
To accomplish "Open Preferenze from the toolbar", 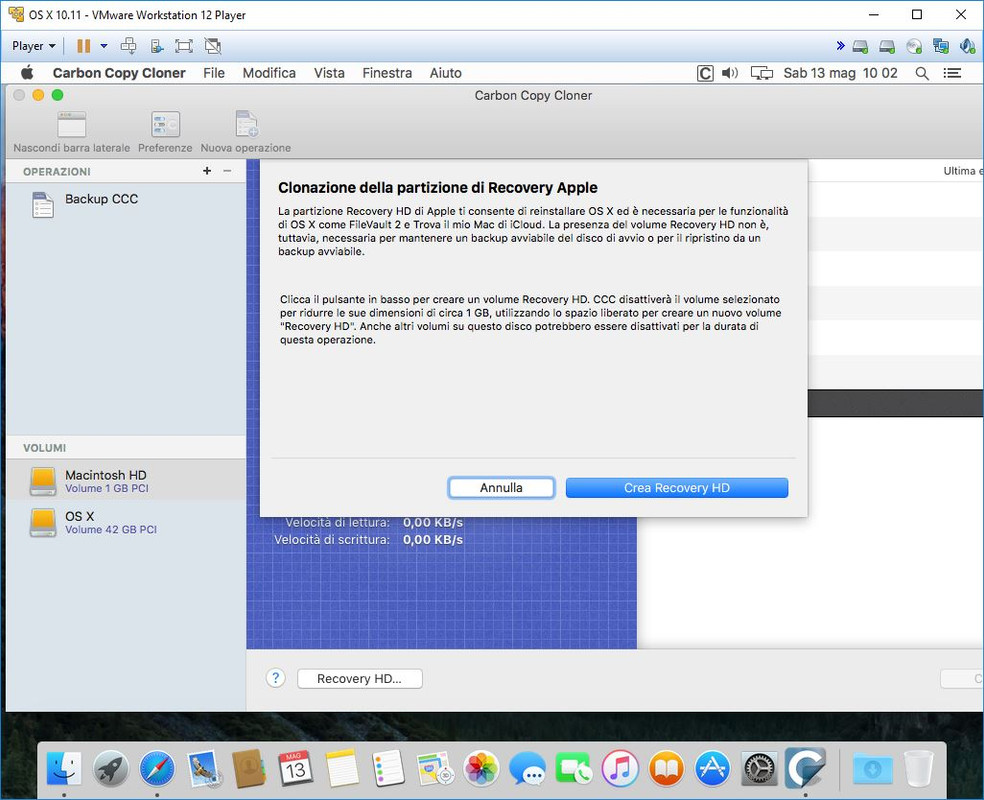I will 165,124.
